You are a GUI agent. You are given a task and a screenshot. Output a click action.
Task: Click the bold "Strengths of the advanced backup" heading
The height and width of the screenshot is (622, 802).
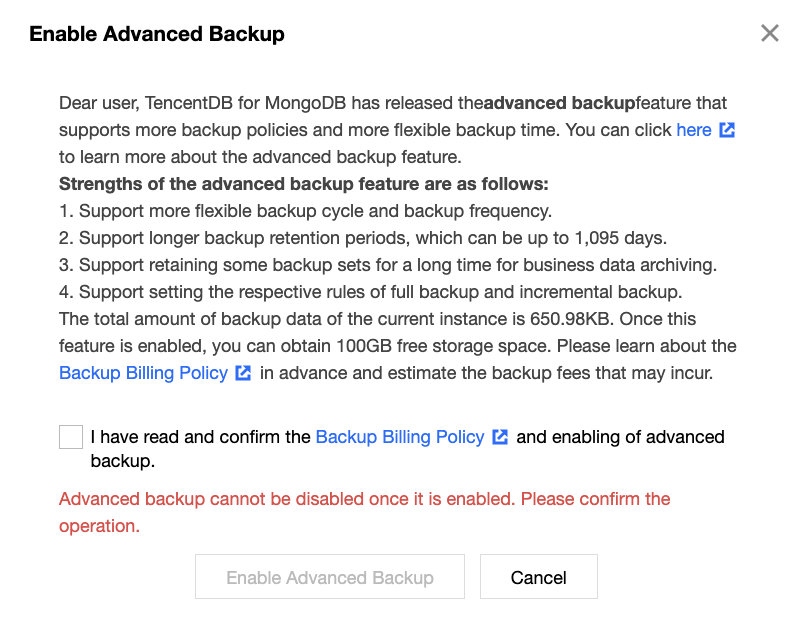[304, 184]
